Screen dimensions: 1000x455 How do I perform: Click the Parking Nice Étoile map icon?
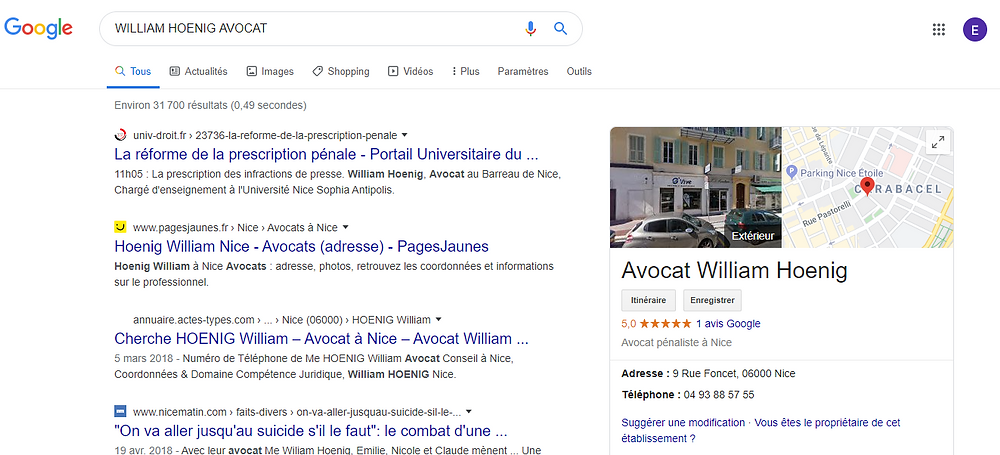pos(791,171)
